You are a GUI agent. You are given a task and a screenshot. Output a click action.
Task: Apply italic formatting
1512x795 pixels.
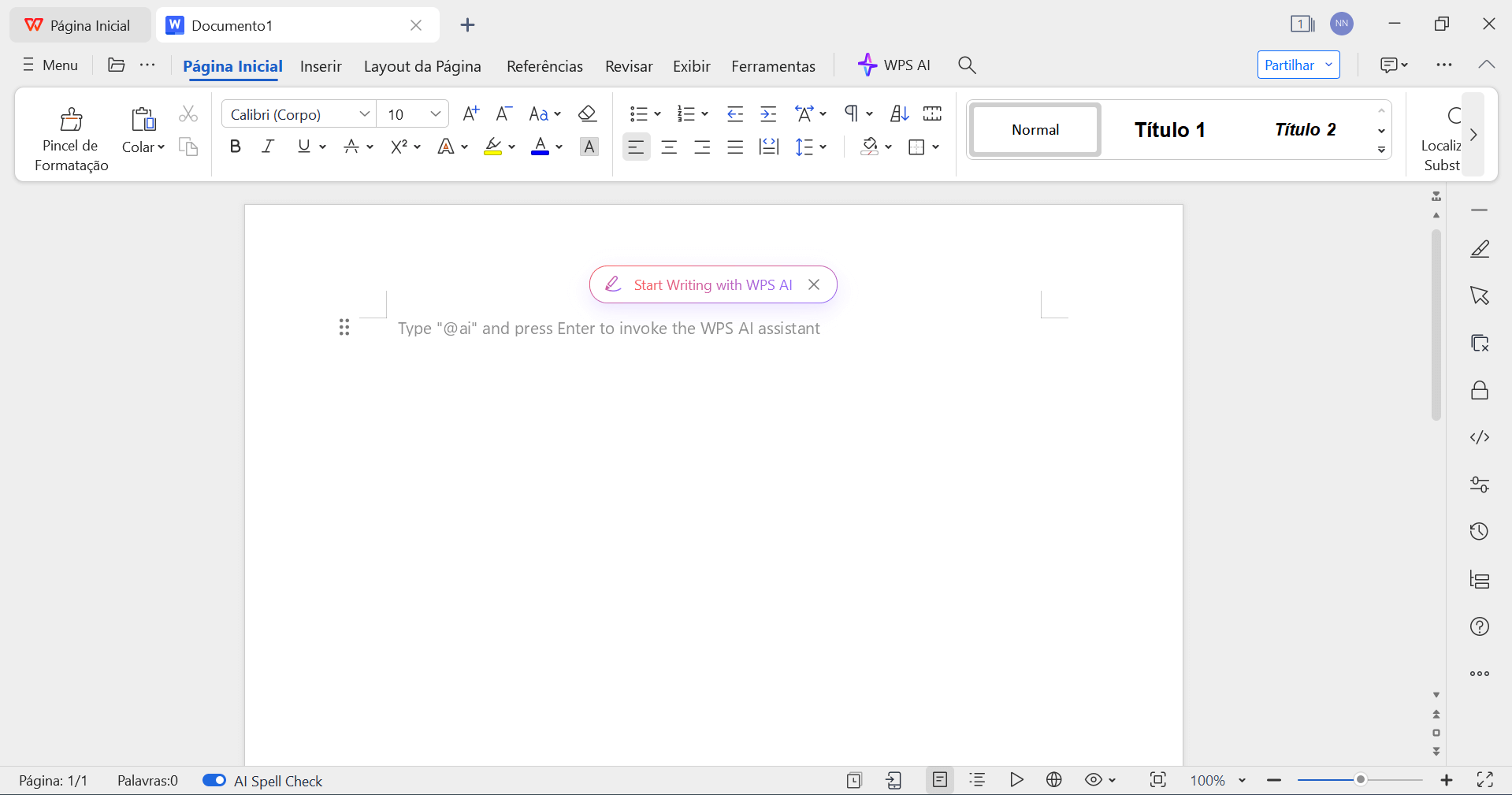tap(268, 147)
